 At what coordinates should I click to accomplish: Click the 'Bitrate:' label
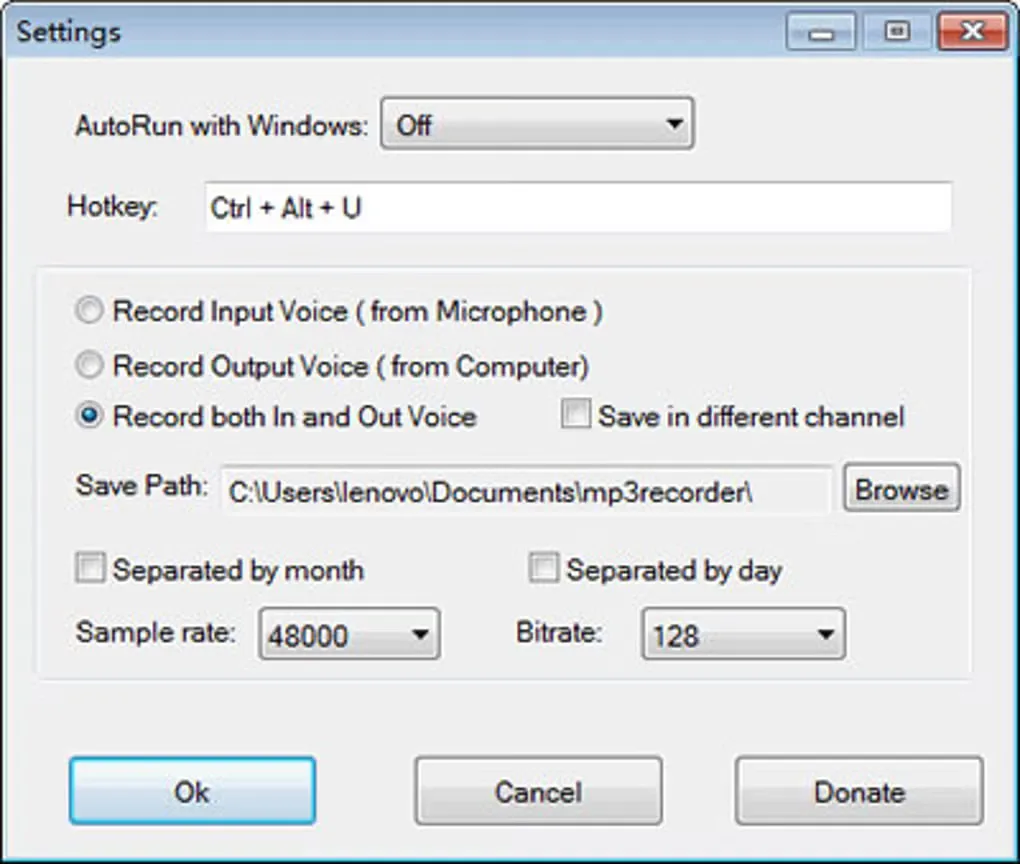point(559,632)
